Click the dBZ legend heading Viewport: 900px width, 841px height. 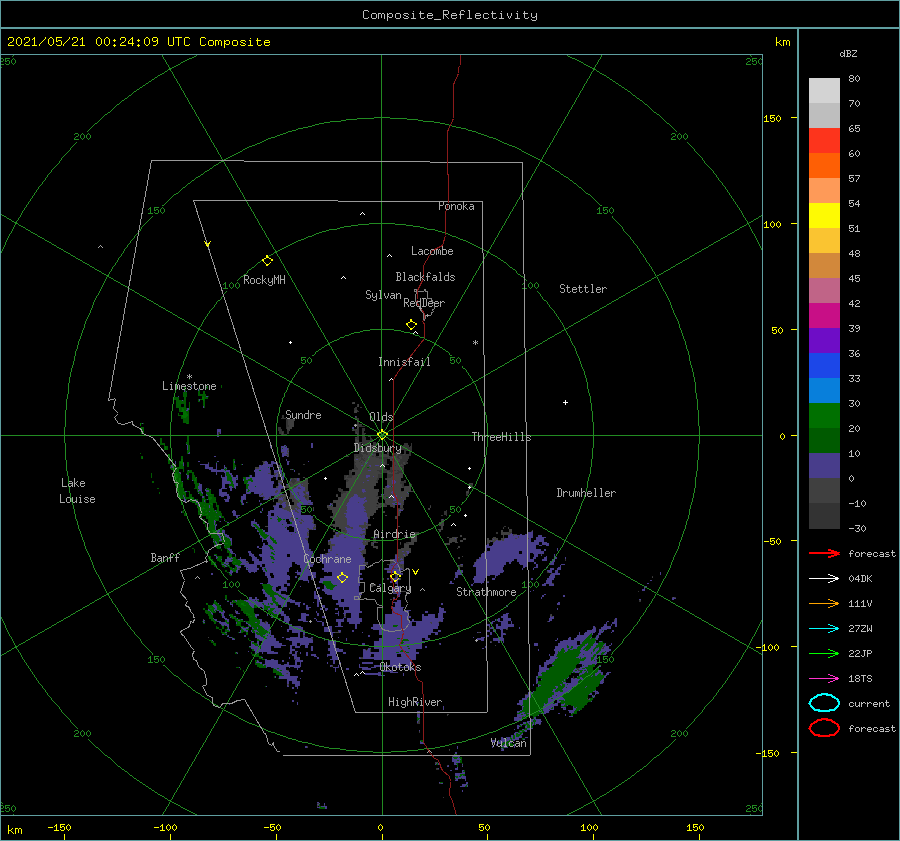848,53
